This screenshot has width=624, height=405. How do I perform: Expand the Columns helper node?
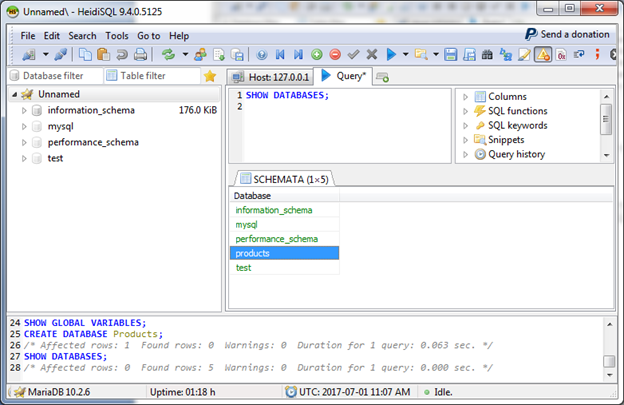465,97
